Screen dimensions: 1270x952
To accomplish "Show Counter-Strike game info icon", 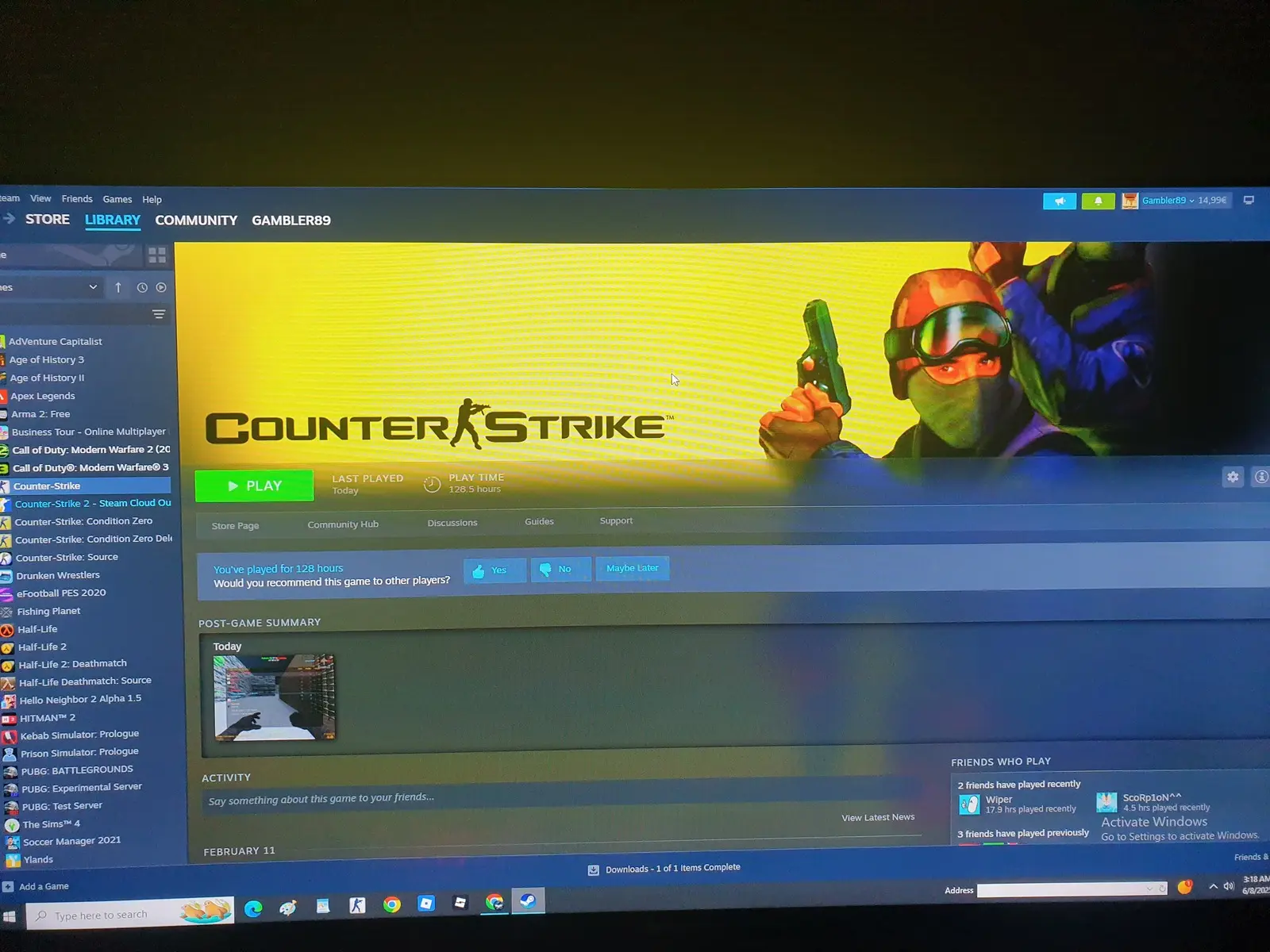I will pos(1260,477).
